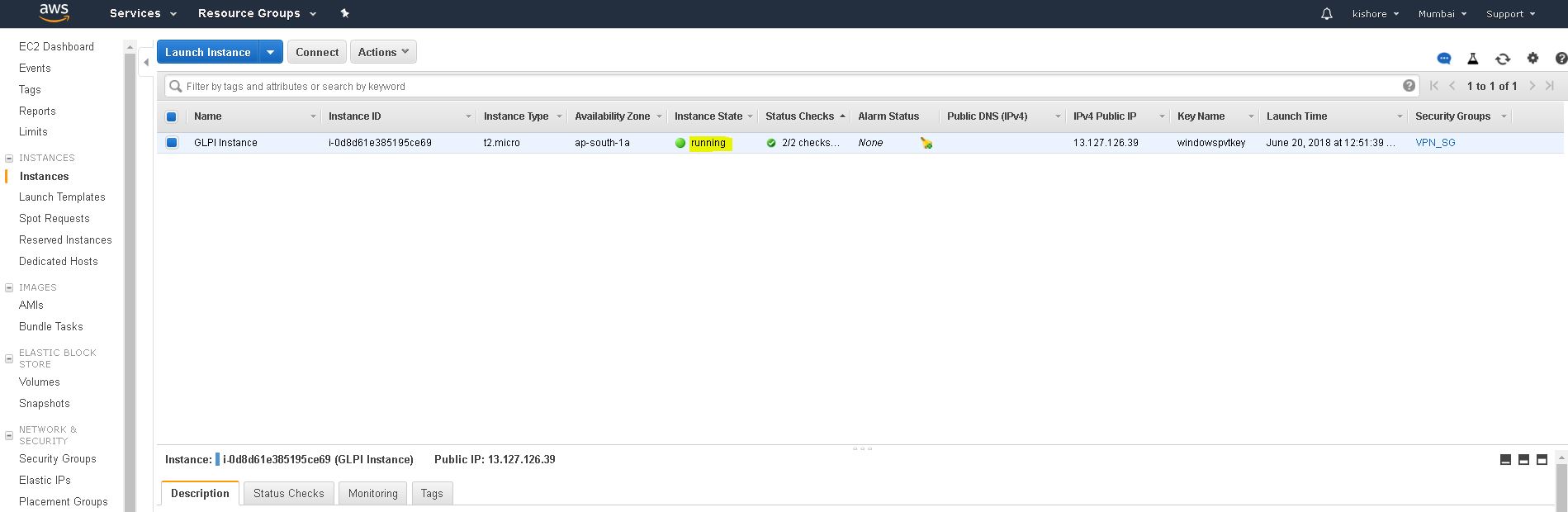This screenshot has width=1568, height=512.
Task: Open the Mumbai region selector
Action: coord(1442,14)
